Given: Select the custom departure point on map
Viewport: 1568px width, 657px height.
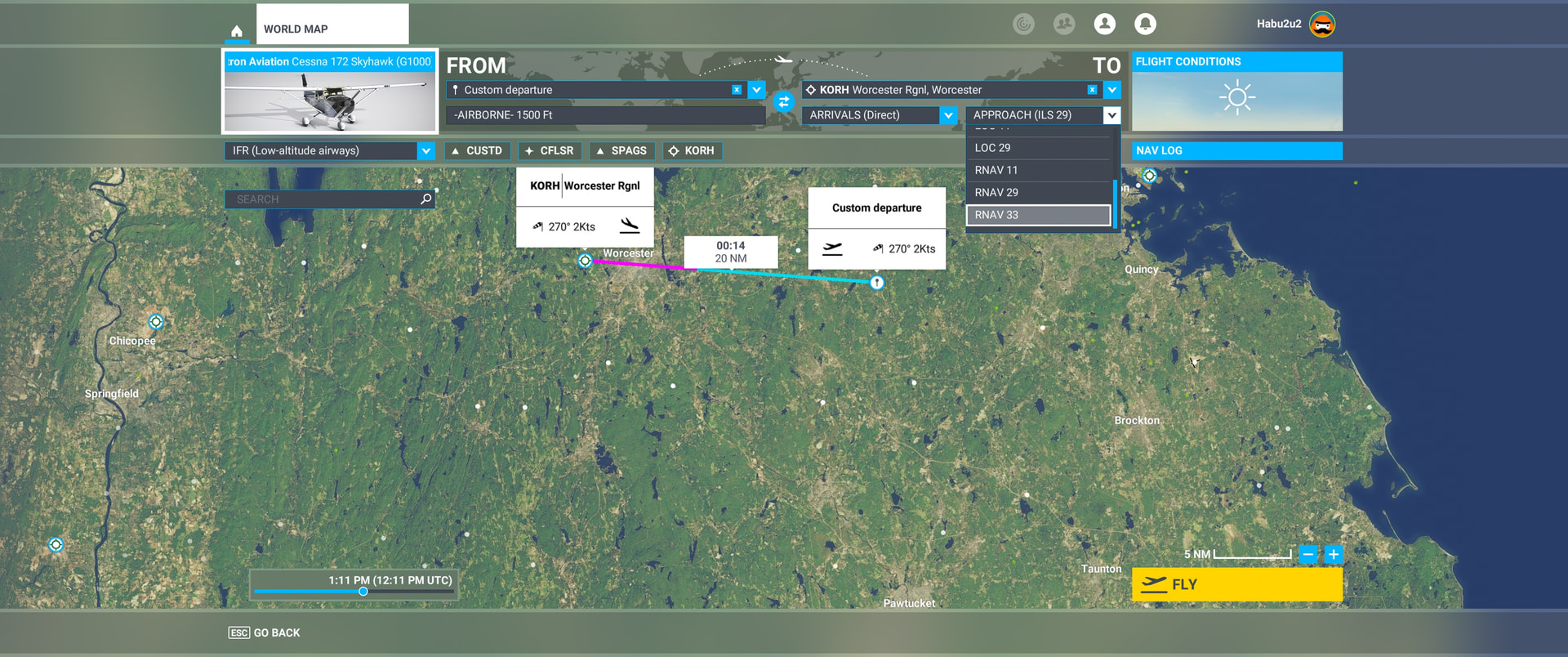Looking at the screenshot, I should [x=876, y=283].
